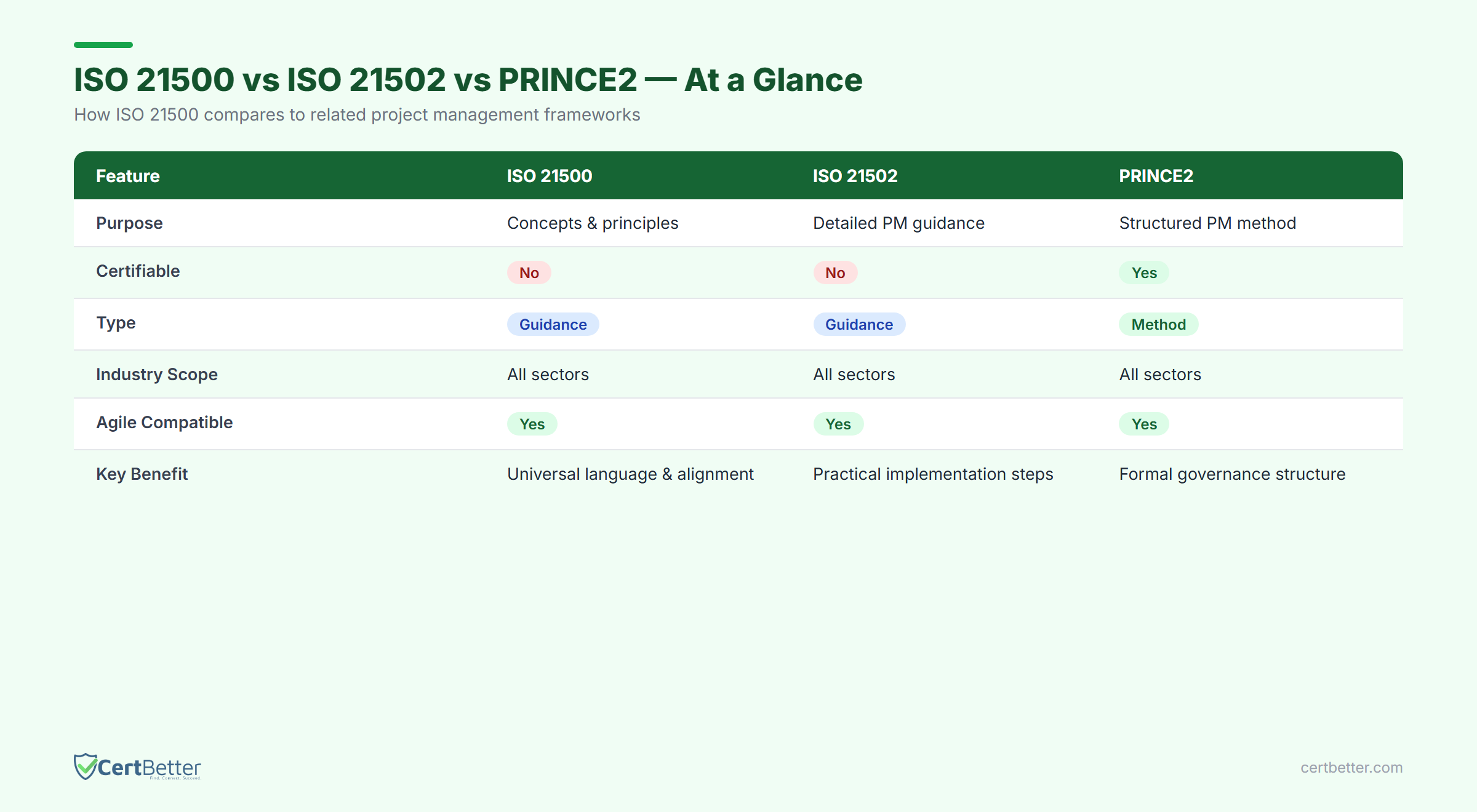Click the Feature column header
Screen dimensions: 1477x812
128,176
